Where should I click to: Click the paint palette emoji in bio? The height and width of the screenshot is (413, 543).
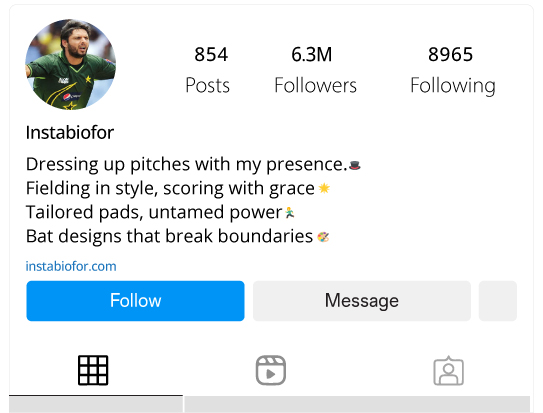[x=323, y=237]
